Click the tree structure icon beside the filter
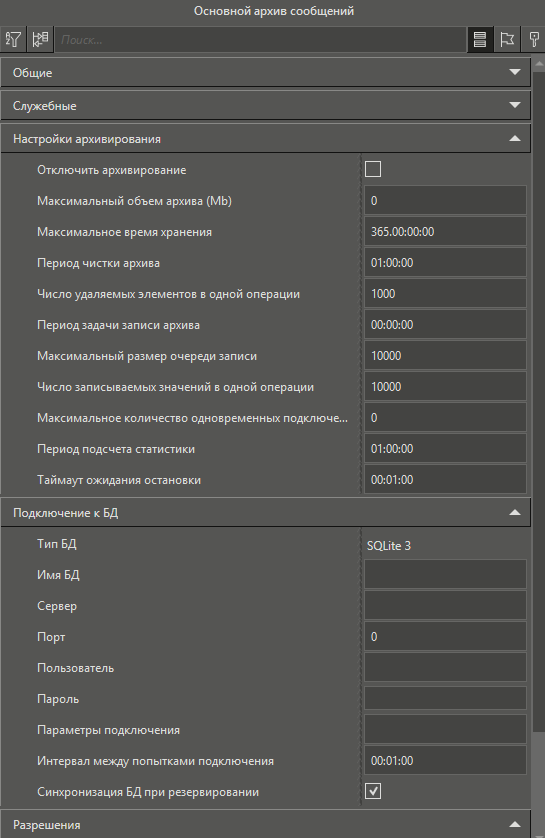The width and height of the screenshot is (545, 838). (40, 39)
